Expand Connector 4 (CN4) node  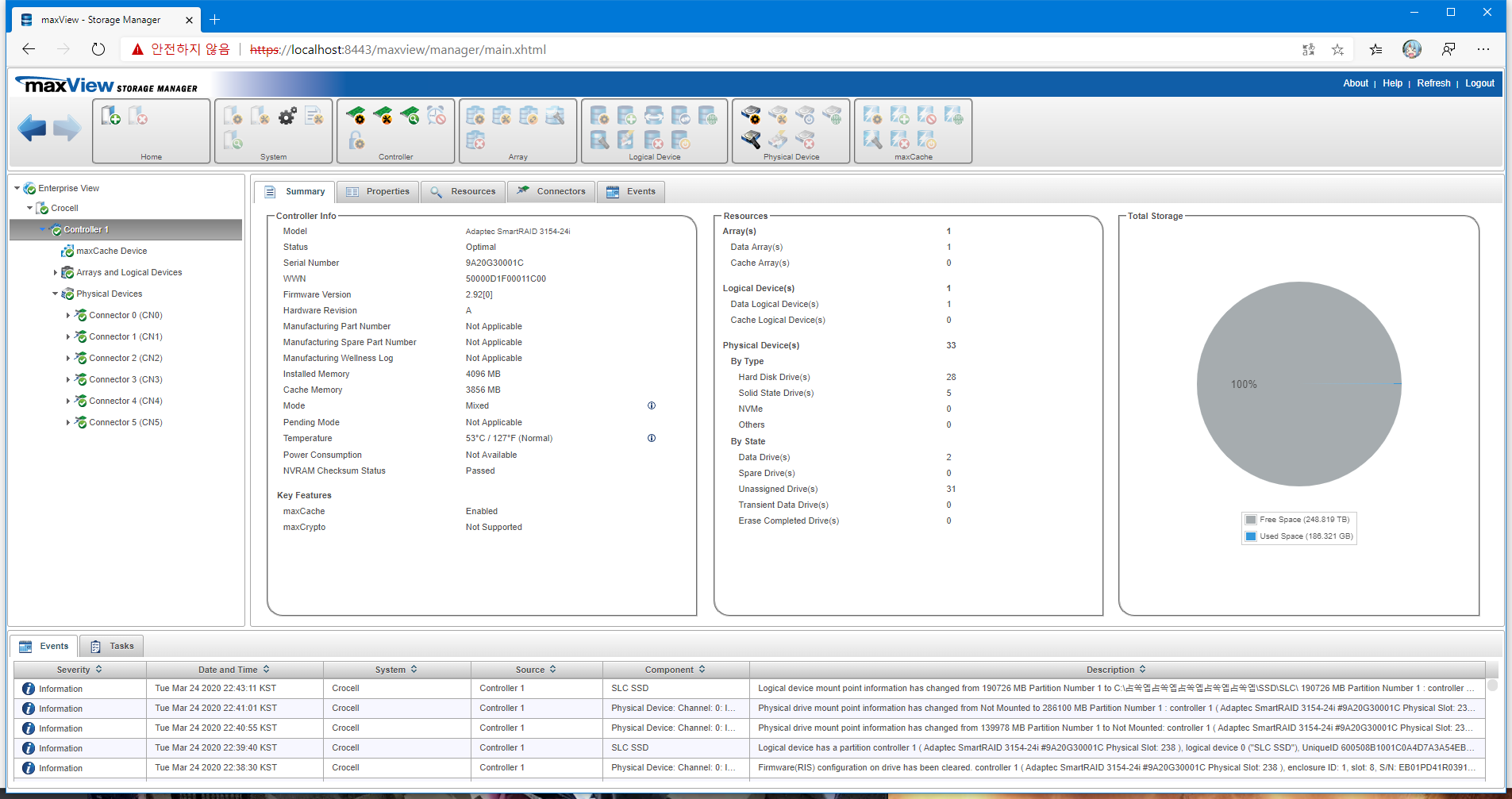(67, 401)
